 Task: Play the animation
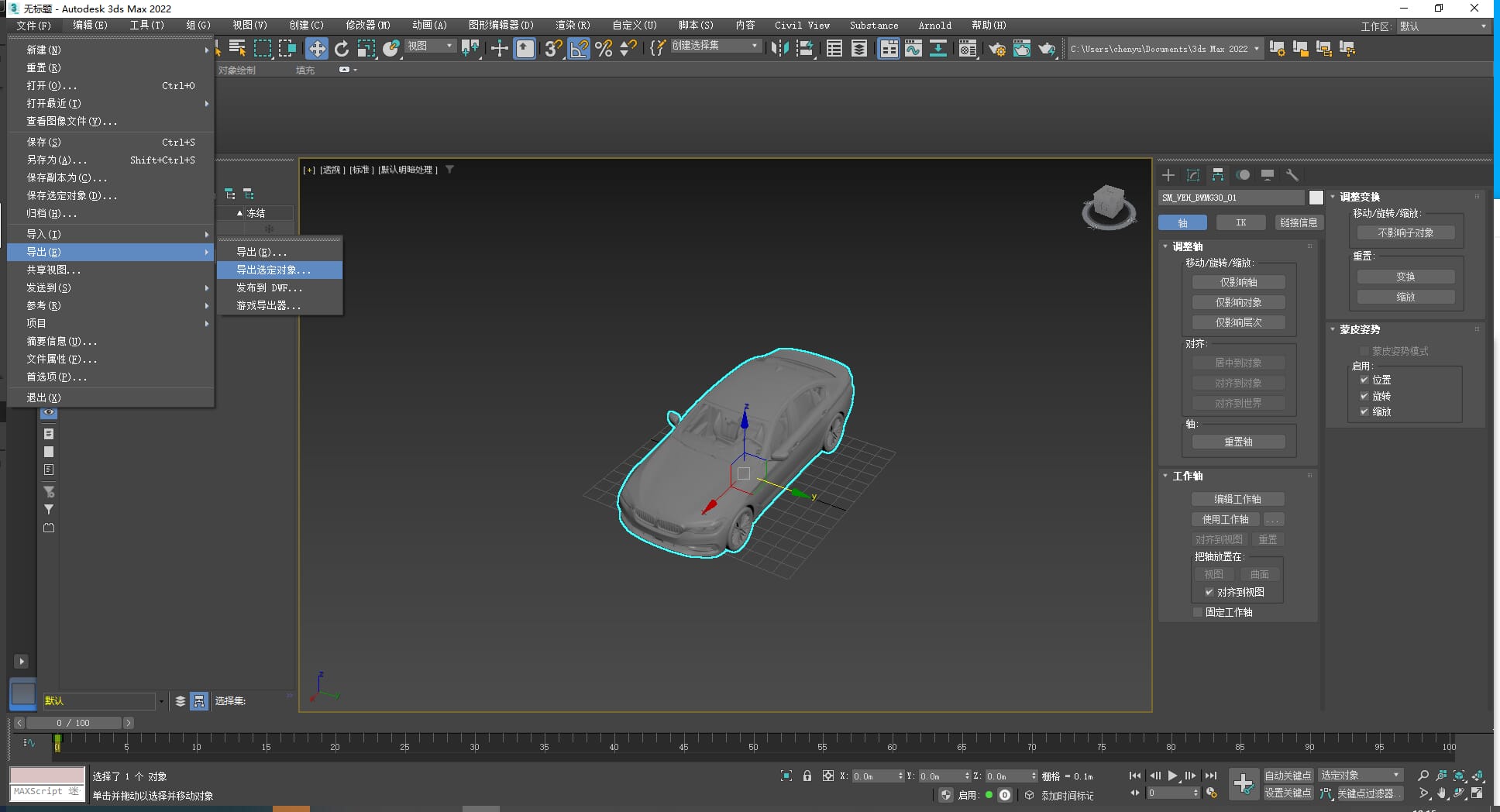click(1172, 776)
